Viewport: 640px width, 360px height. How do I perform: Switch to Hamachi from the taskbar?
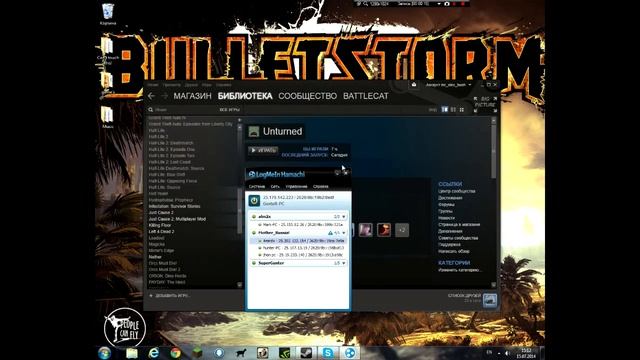tap(350, 353)
